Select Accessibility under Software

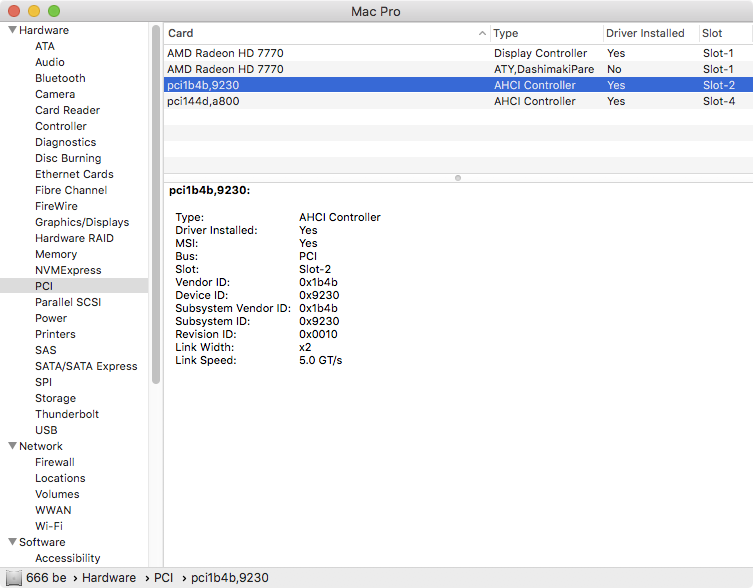click(68, 558)
